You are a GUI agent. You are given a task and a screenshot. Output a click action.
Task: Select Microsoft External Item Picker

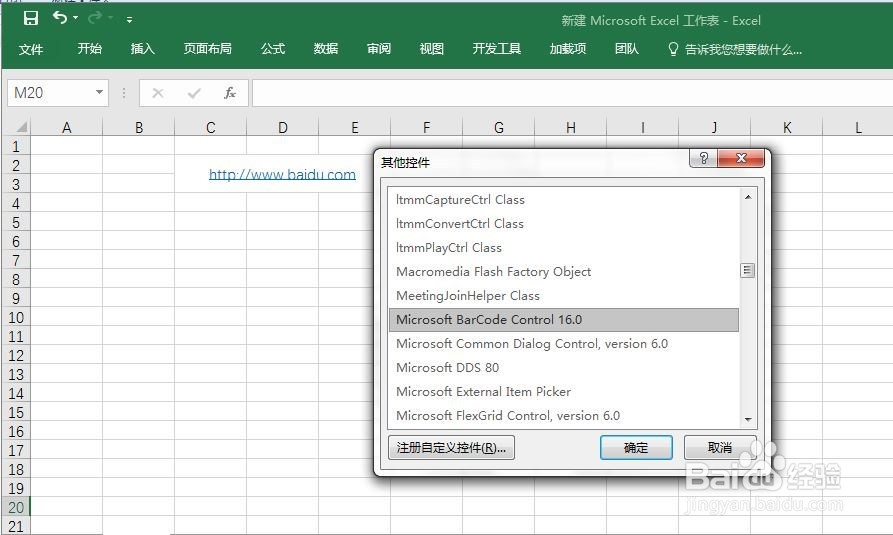(x=564, y=391)
